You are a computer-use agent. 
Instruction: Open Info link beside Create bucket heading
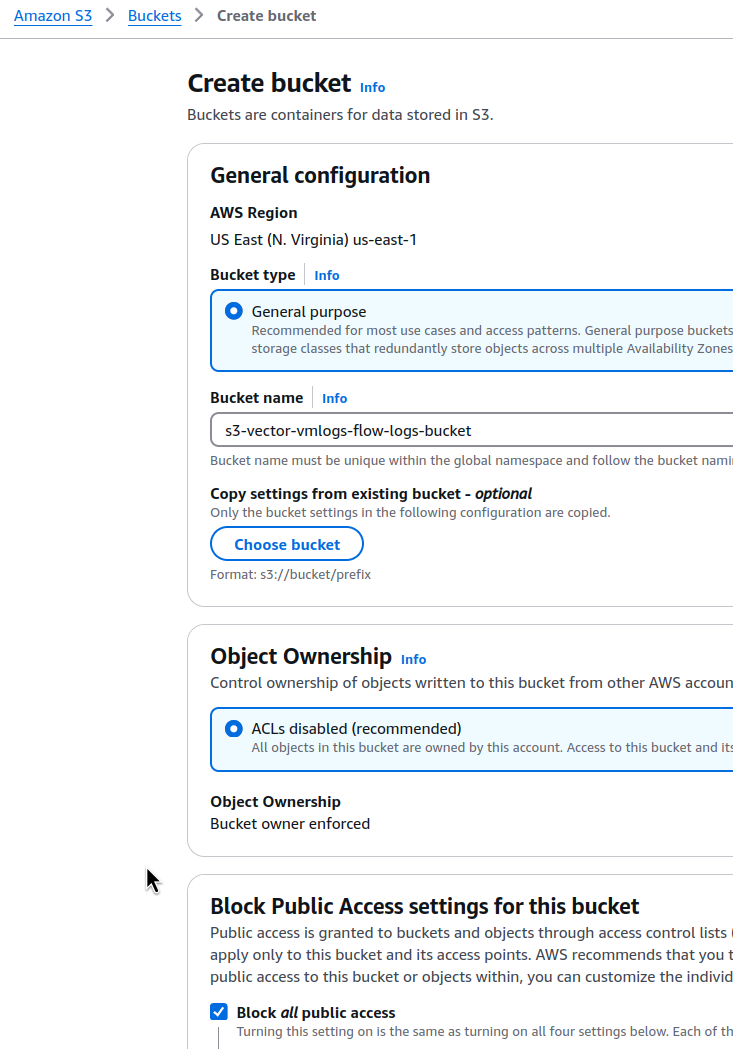[373, 87]
